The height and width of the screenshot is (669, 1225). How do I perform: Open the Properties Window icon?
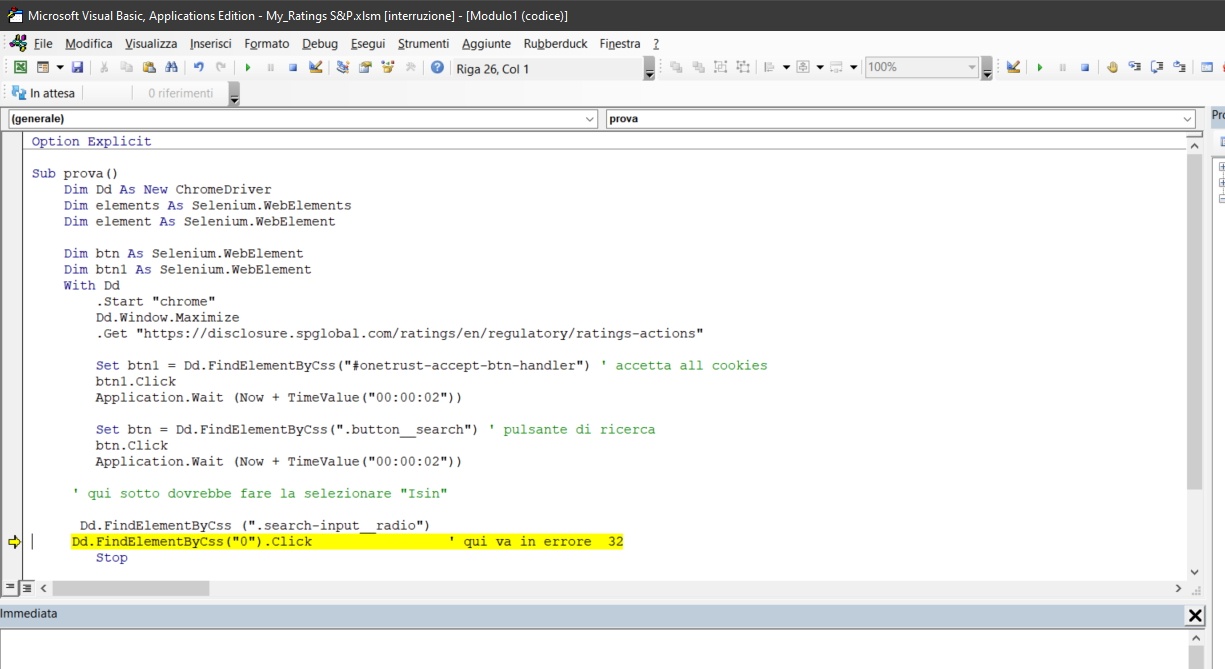[x=365, y=67]
